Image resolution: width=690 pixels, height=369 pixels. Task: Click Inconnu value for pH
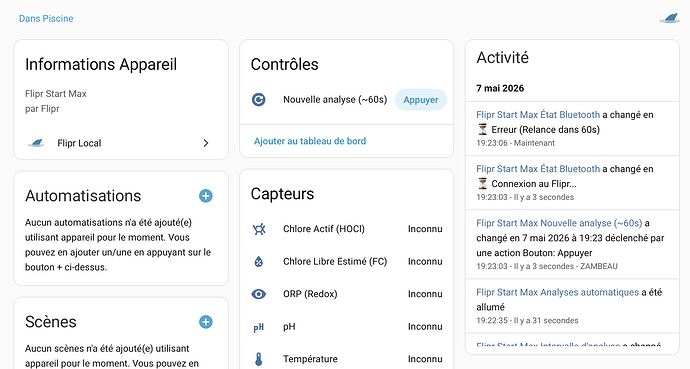[x=425, y=327]
